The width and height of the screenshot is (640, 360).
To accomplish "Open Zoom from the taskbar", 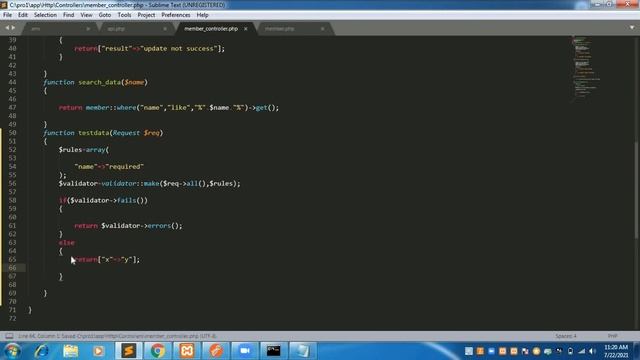I will coord(244,351).
